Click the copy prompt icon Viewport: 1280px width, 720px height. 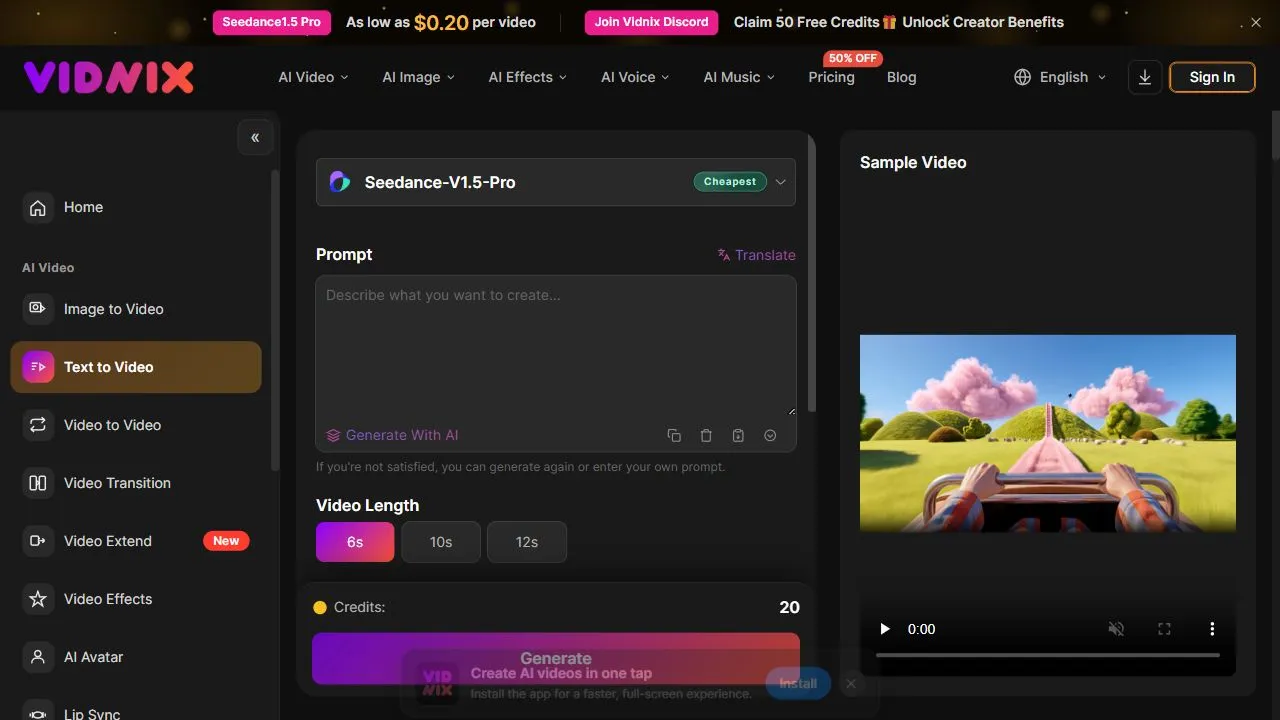pyautogui.click(x=674, y=435)
